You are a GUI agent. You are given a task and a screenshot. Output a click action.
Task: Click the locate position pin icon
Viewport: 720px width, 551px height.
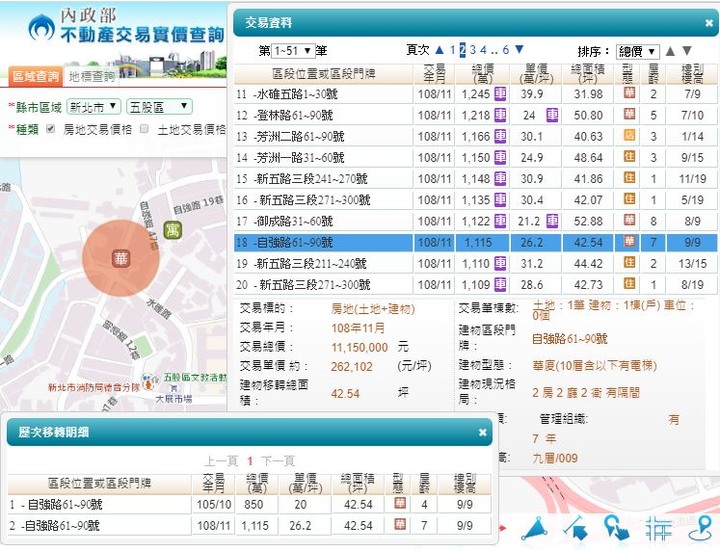click(701, 528)
